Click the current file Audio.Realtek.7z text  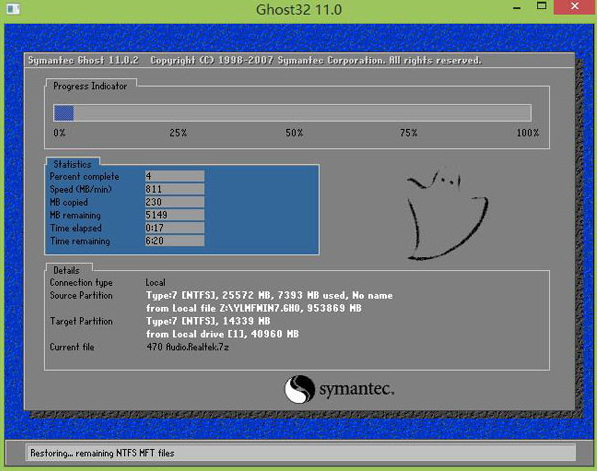(188, 347)
